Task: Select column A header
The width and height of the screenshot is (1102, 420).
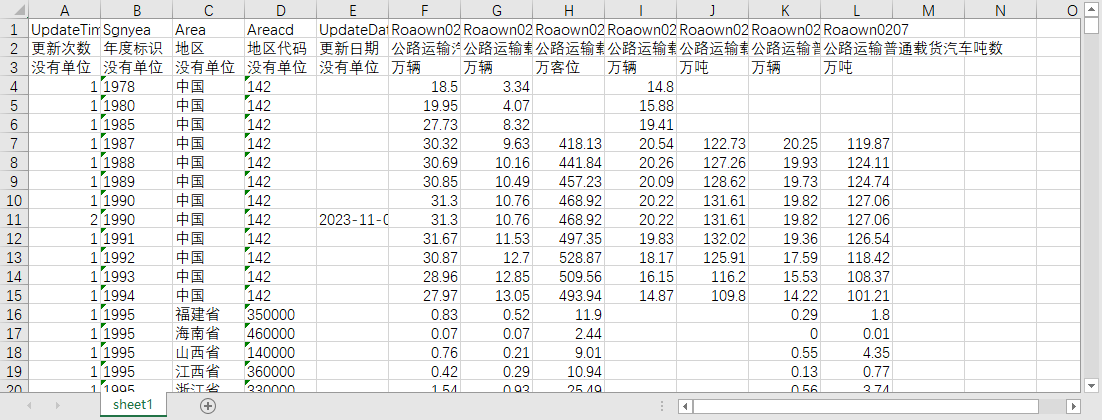Action: 65,10
